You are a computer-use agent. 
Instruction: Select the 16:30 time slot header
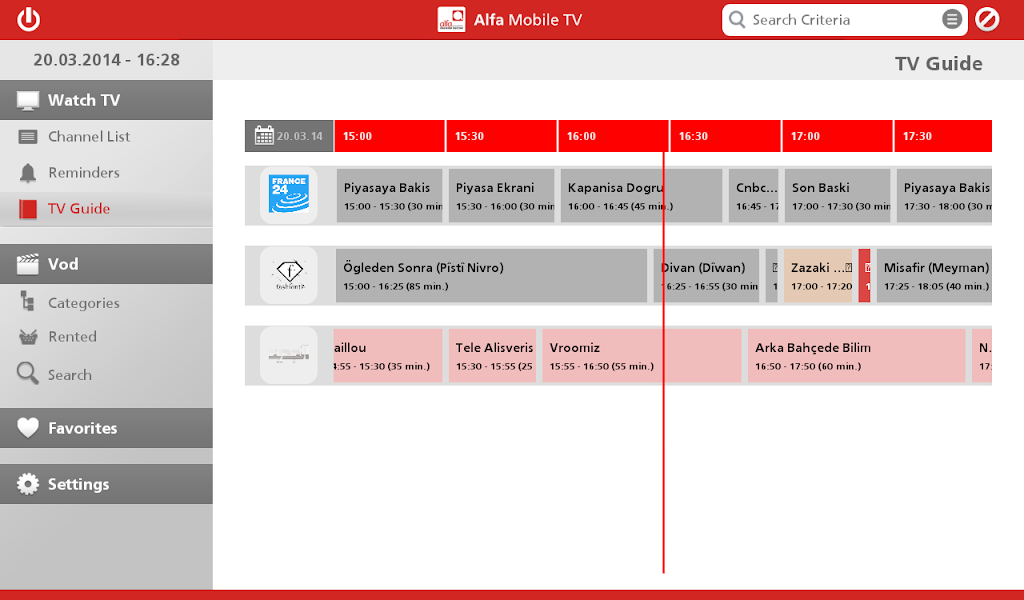[x=725, y=136]
